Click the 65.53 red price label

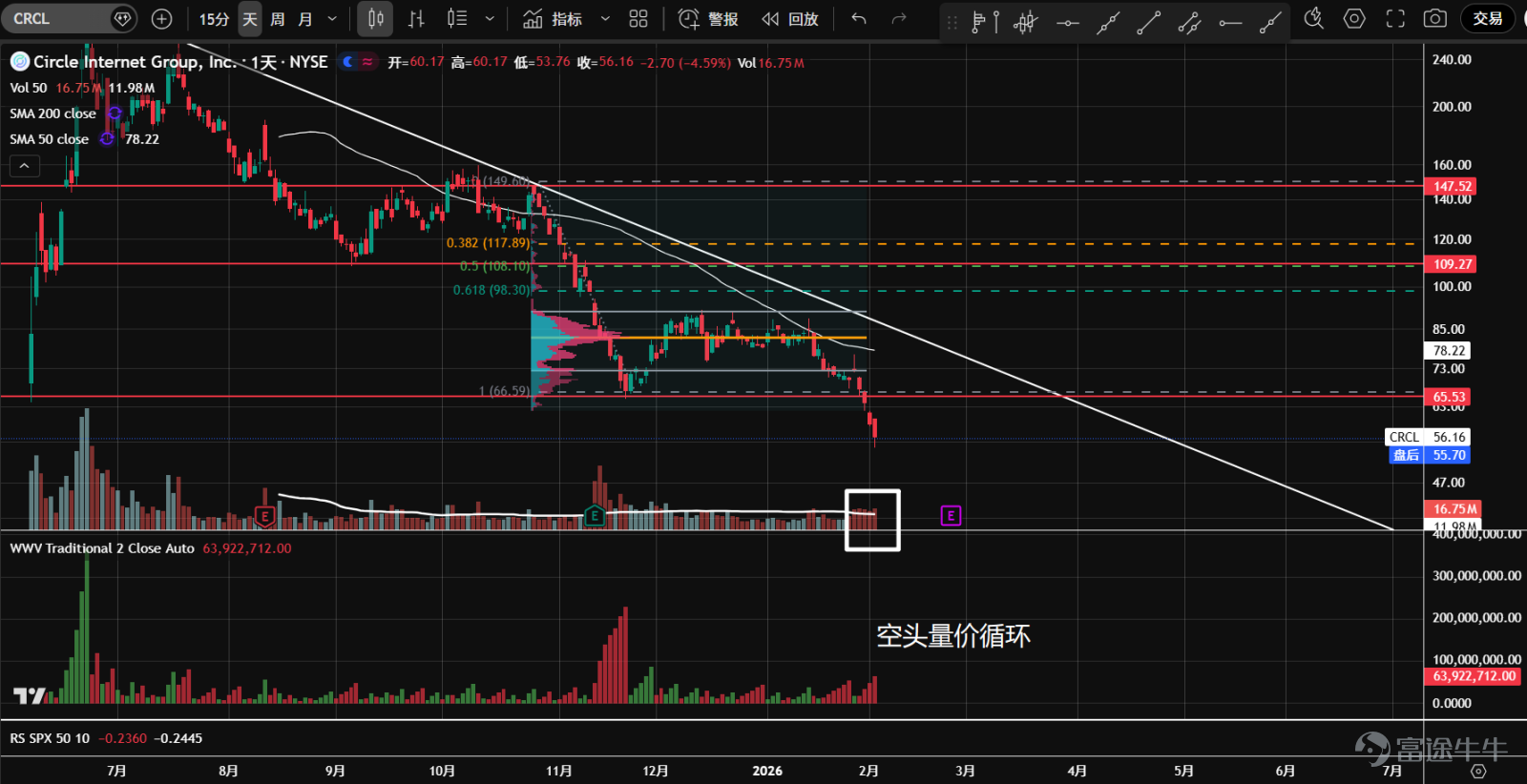point(1448,397)
